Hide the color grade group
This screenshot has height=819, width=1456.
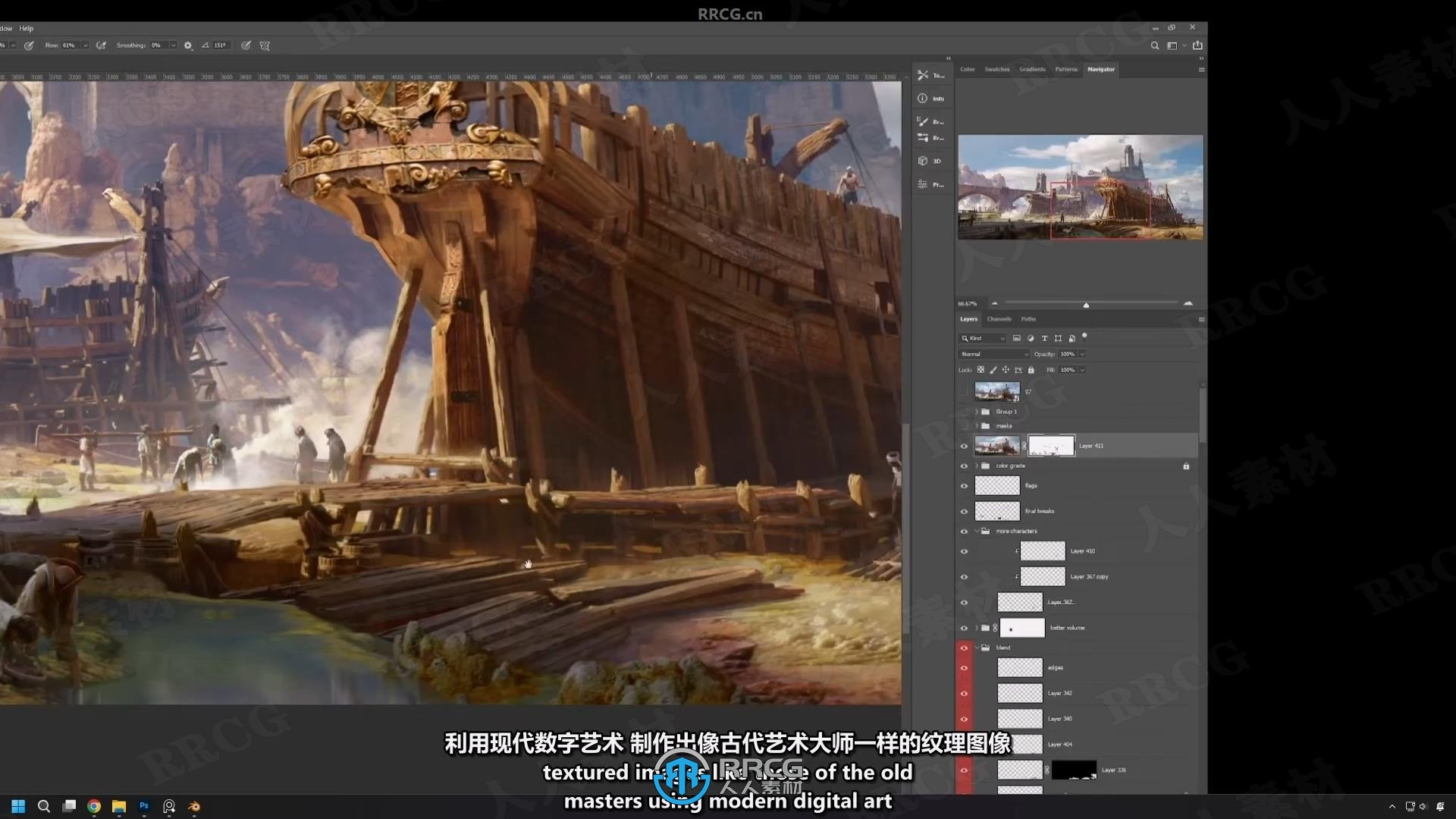pos(964,466)
